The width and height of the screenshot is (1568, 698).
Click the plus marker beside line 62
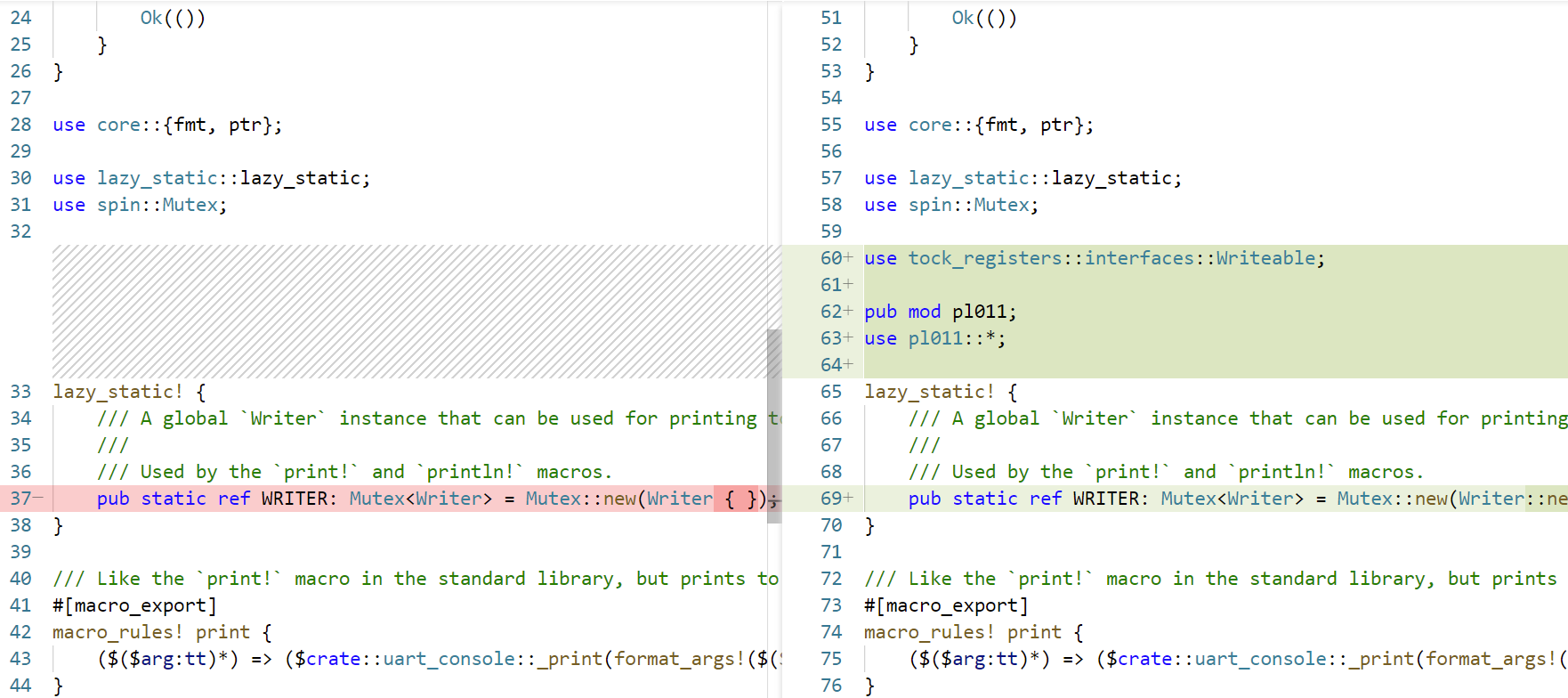848,312
